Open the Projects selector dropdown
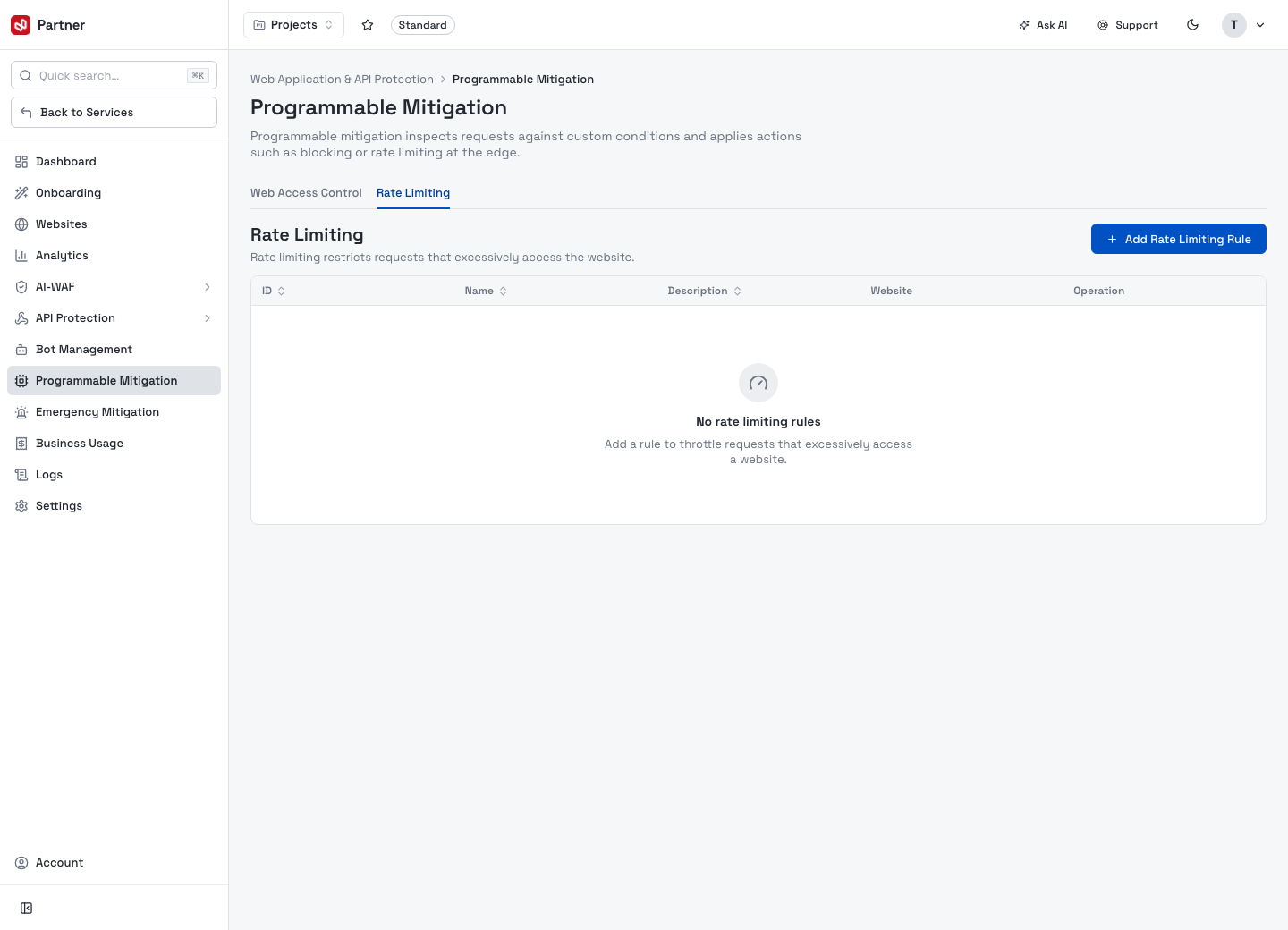The width and height of the screenshot is (1288, 930). pyautogui.click(x=293, y=25)
